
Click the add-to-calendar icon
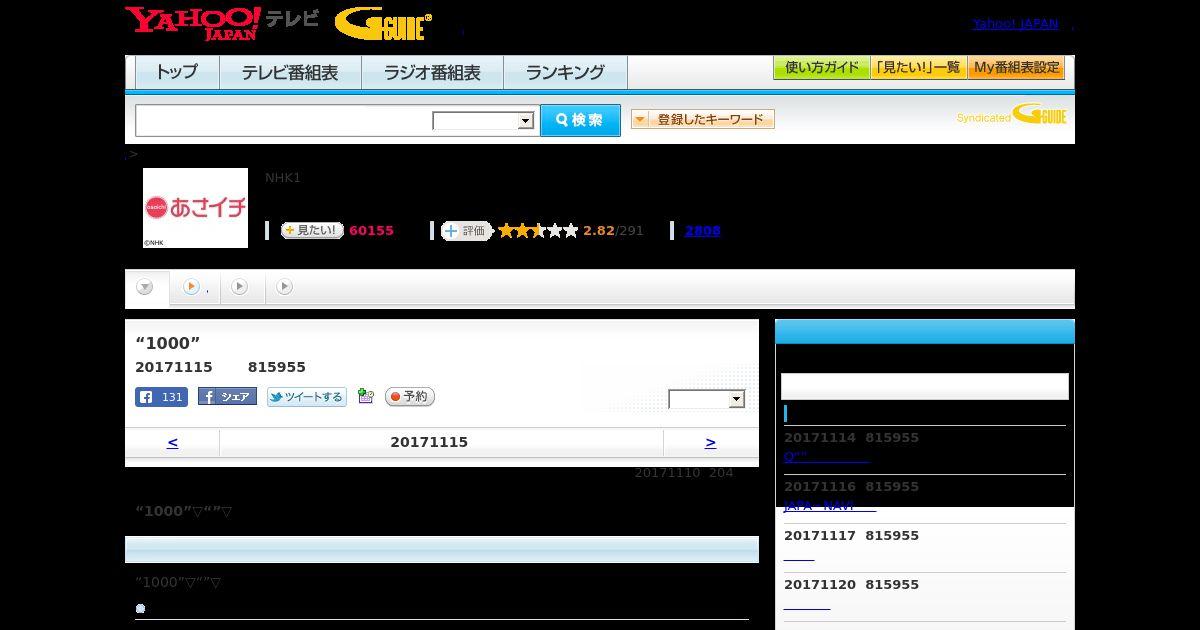[x=365, y=397]
